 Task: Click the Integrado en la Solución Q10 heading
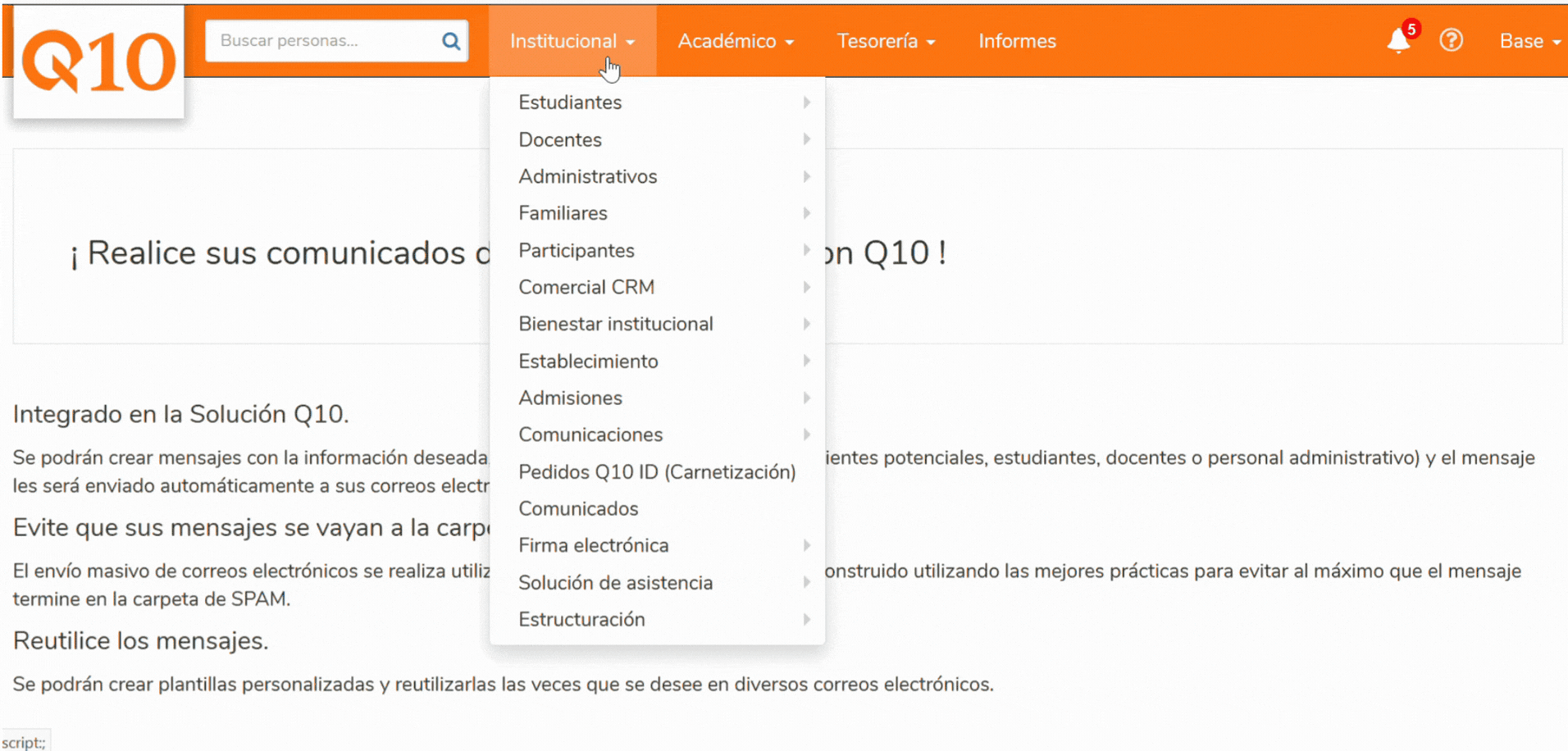pyautogui.click(x=180, y=414)
